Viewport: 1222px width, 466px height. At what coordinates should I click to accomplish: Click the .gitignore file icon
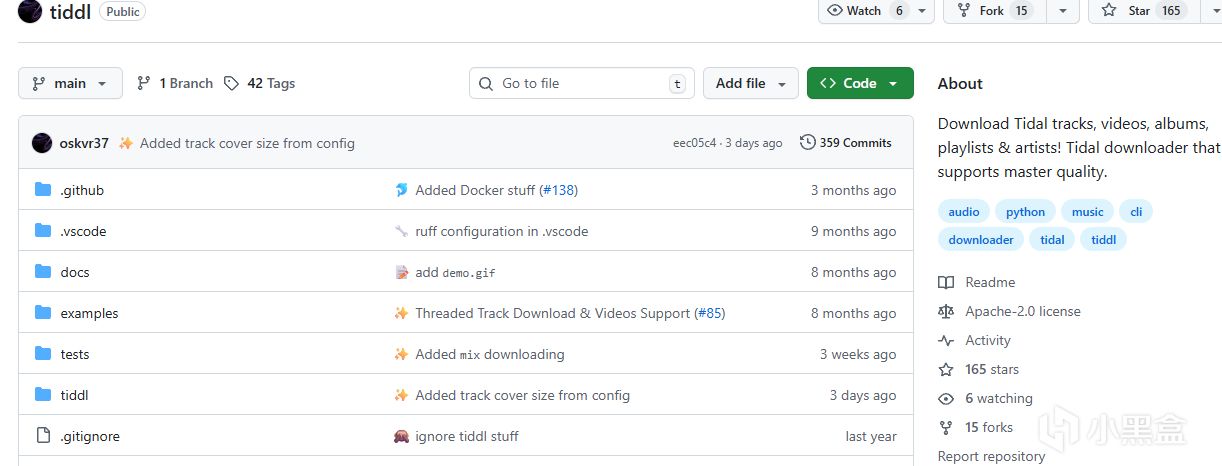43,436
